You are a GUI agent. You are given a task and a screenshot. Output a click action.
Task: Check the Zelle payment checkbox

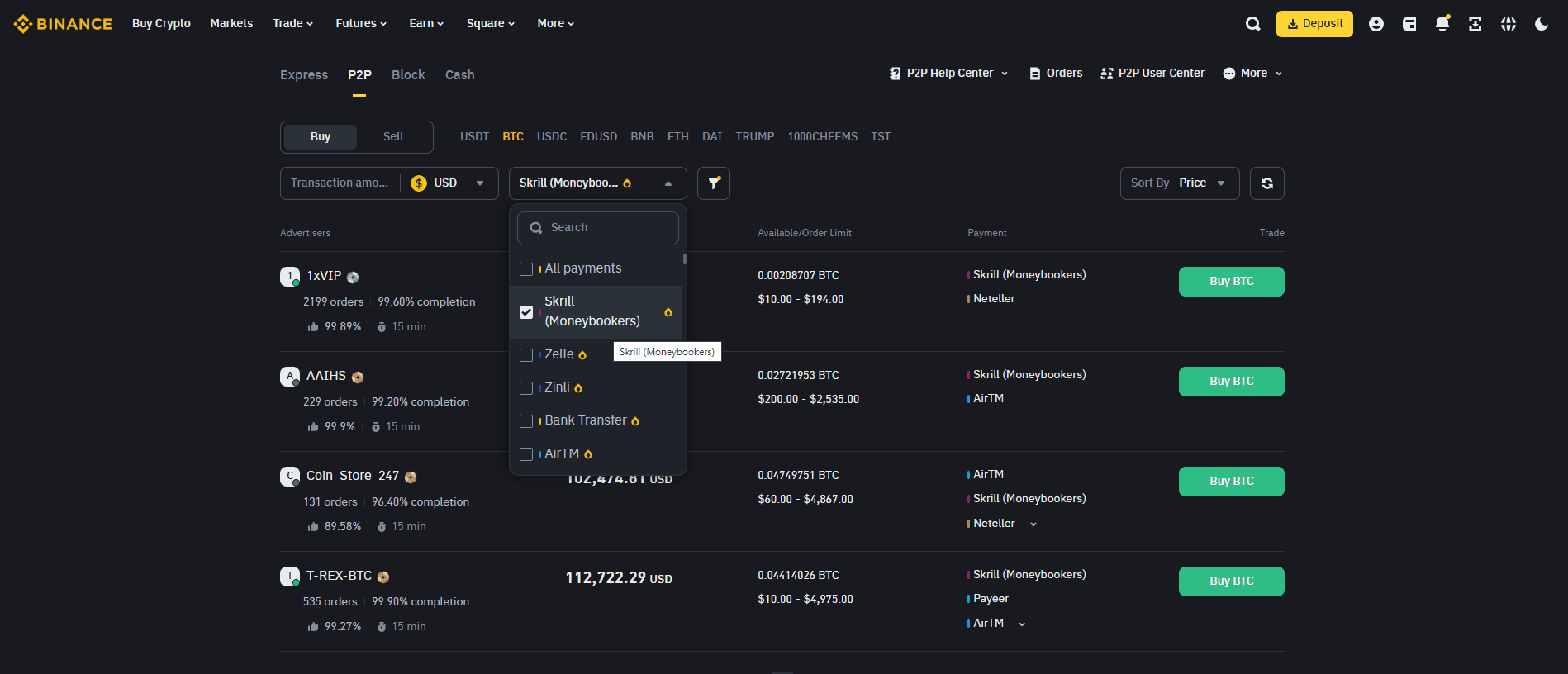pyautogui.click(x=526, y=355)
